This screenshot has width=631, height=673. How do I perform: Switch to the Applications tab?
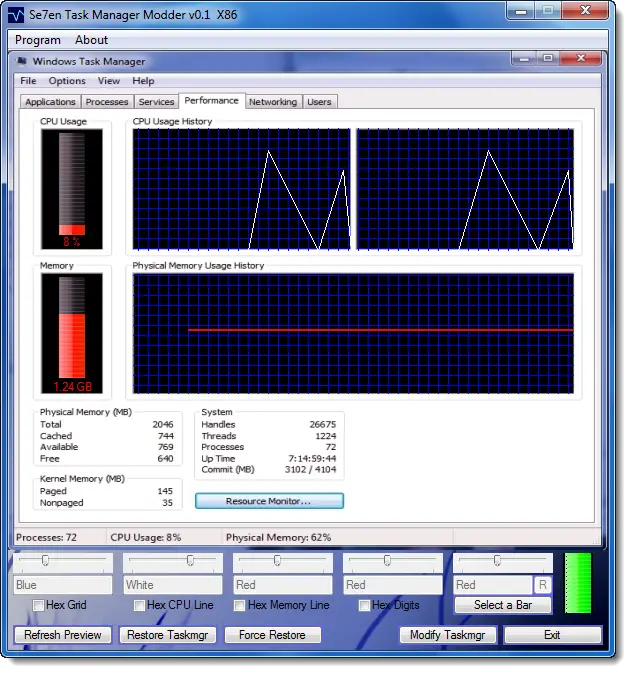50,102
